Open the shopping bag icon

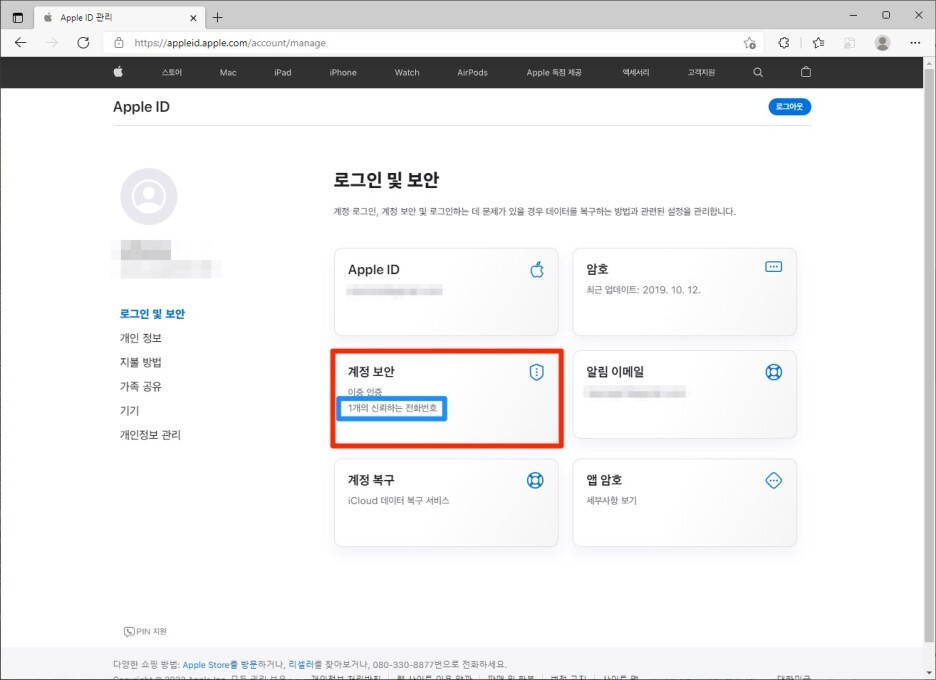pos(805,72)
